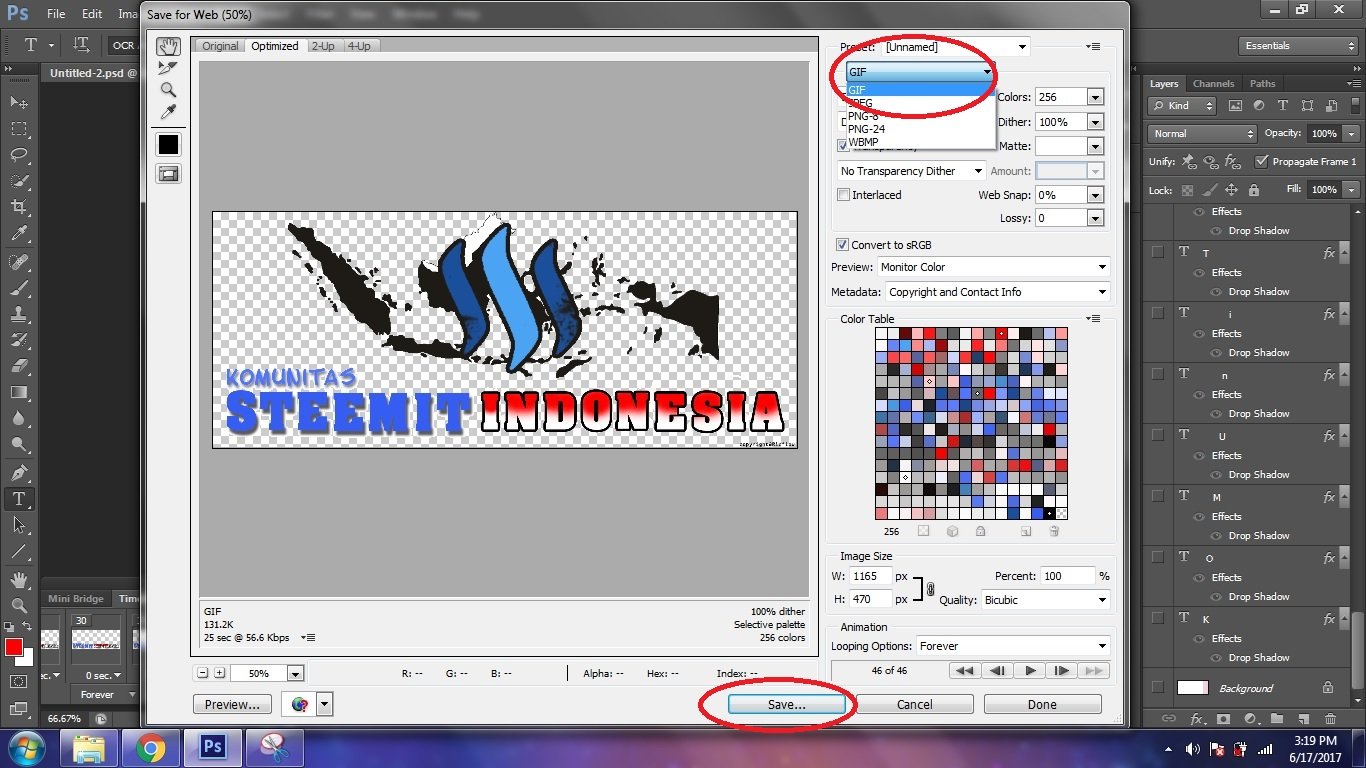This screenshot has width=1366, height=768.
Task: Switch to the 2-Up preview tab
Action: pos(323,46)
